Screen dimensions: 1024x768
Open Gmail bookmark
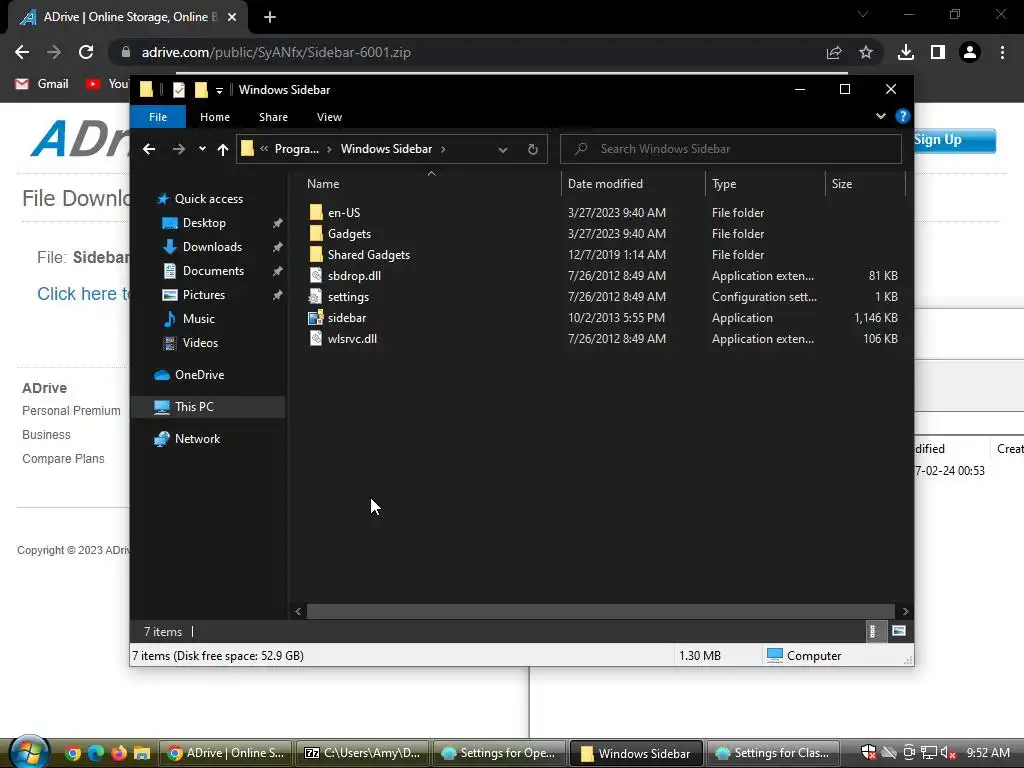[x=42, y=84]
